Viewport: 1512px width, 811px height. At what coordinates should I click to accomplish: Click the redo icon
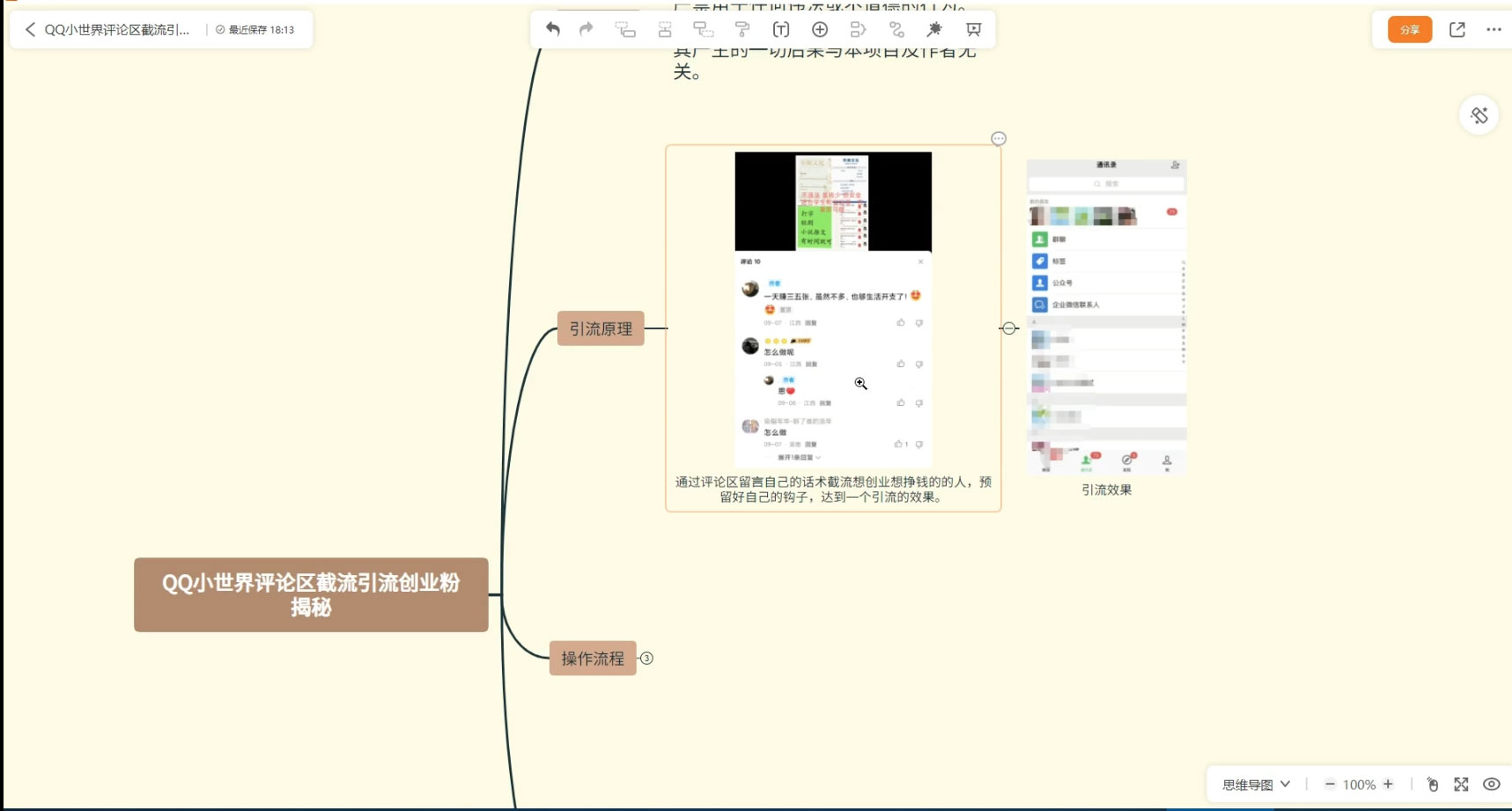point(586,29)
